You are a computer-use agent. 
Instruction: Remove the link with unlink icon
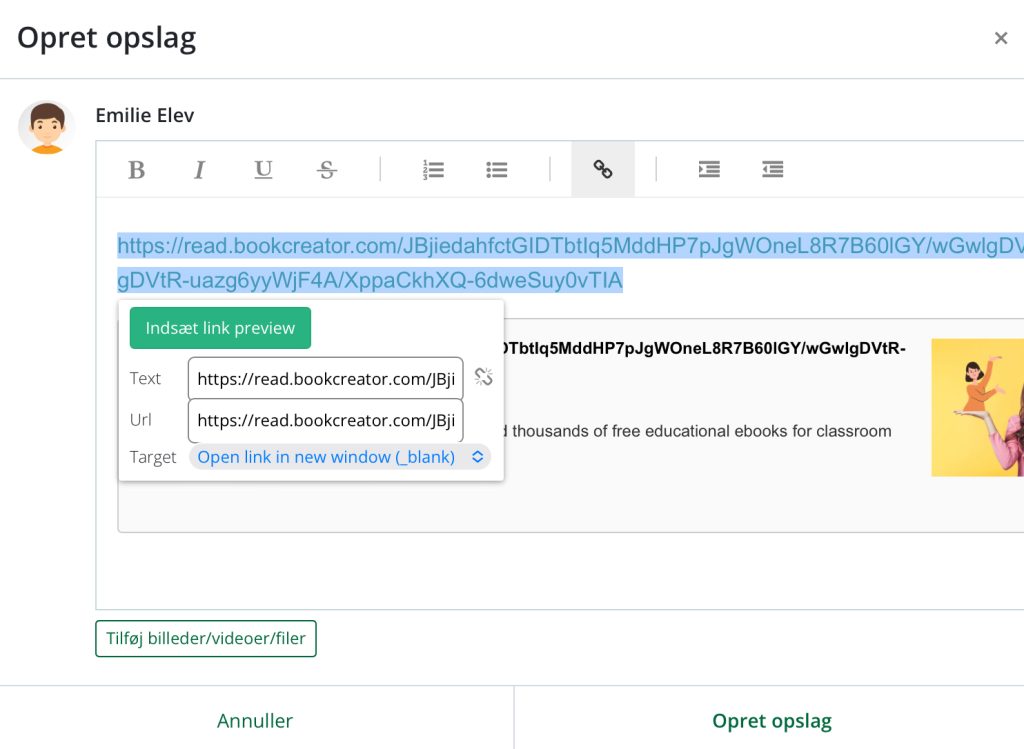[484, 377]
